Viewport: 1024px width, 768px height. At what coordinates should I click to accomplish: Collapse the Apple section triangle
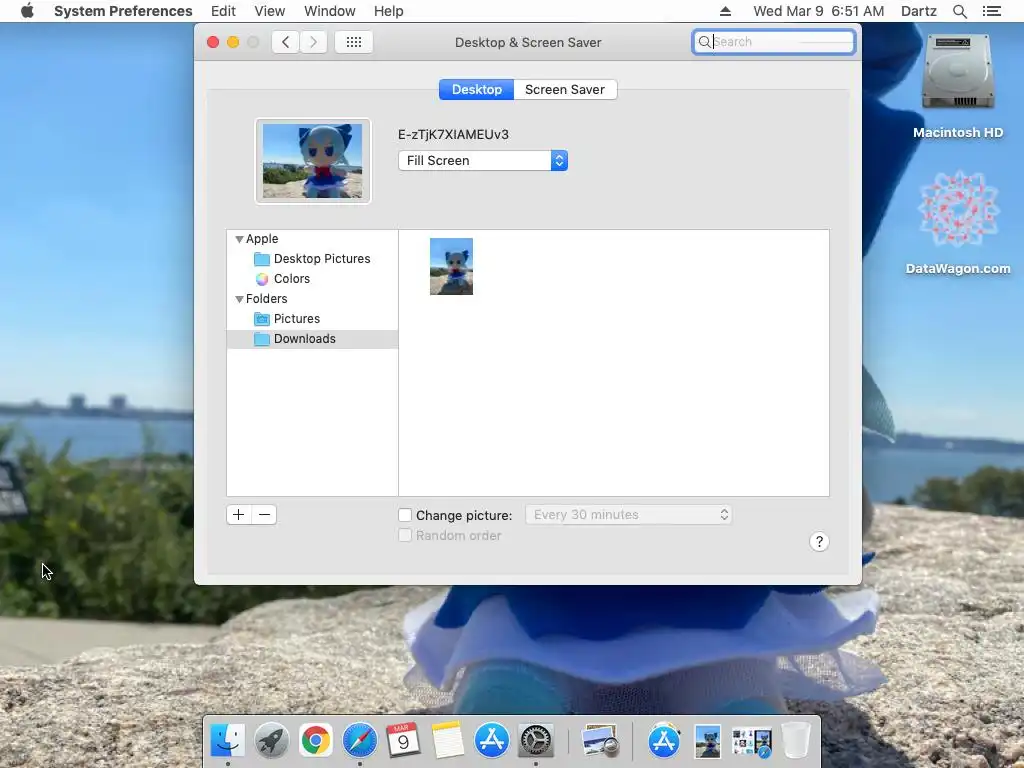point(239,240)
